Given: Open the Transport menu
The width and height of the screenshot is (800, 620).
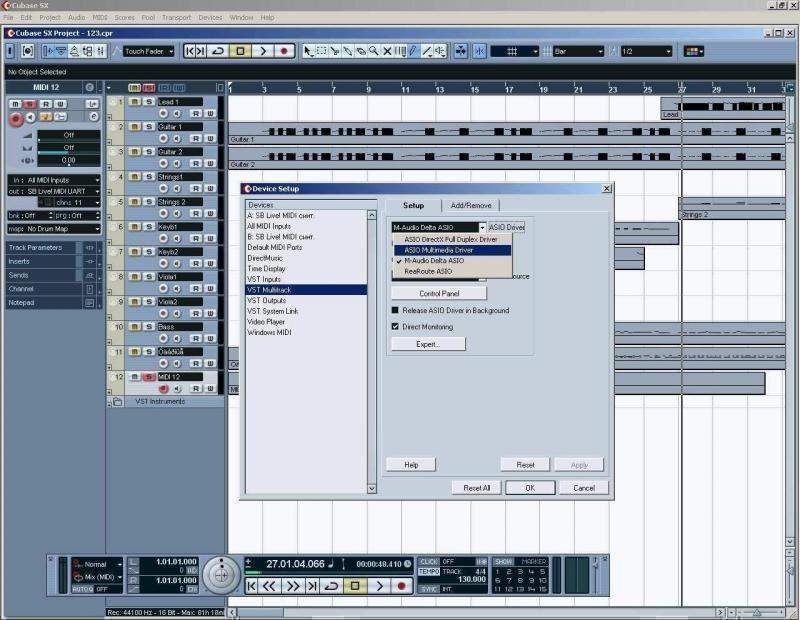Looking at the screenshot, I should click(176, 17).
